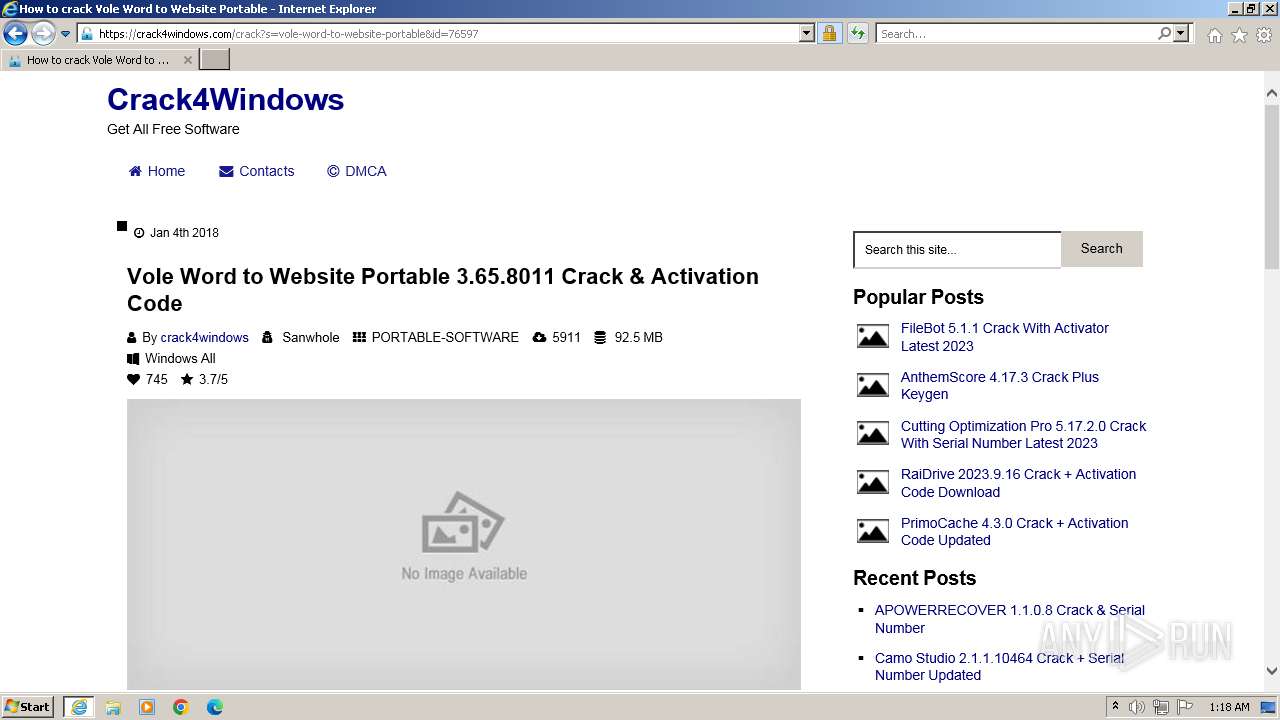Image resolution: width=1280 pixels, height=720 pixels.
Task: Click the security lock icon
Action: pos(829,34)
